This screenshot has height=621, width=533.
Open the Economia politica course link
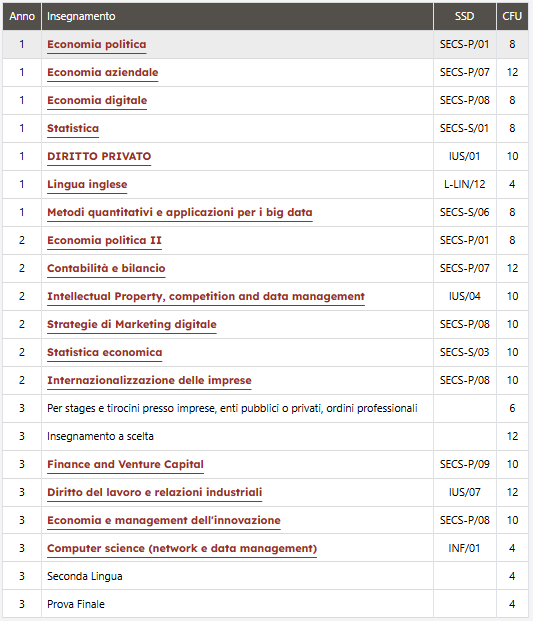(x=97, y=44)
